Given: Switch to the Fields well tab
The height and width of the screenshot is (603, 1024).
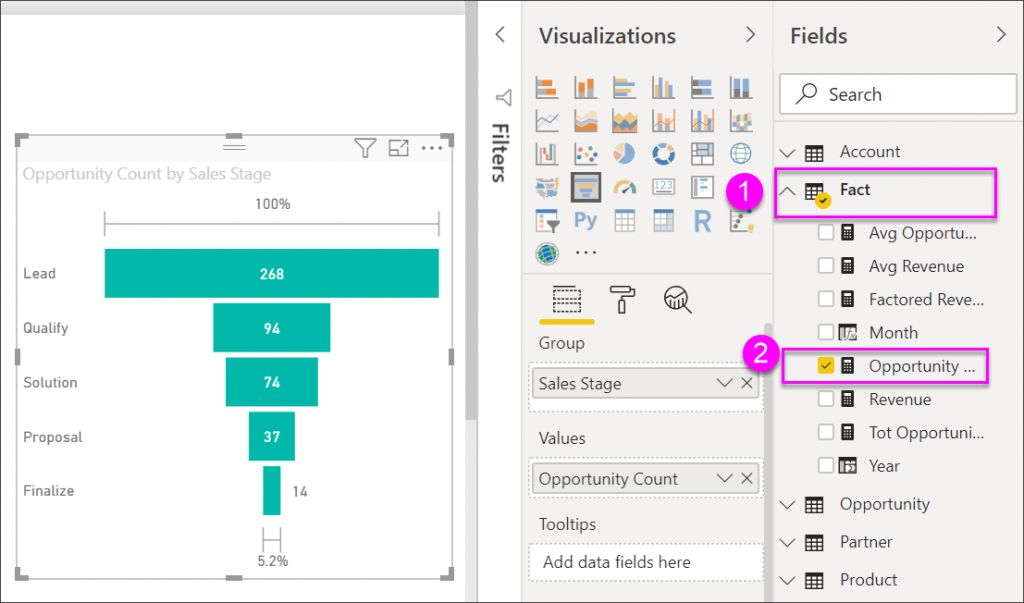Looking at the screenshot, I should (567, 301).
